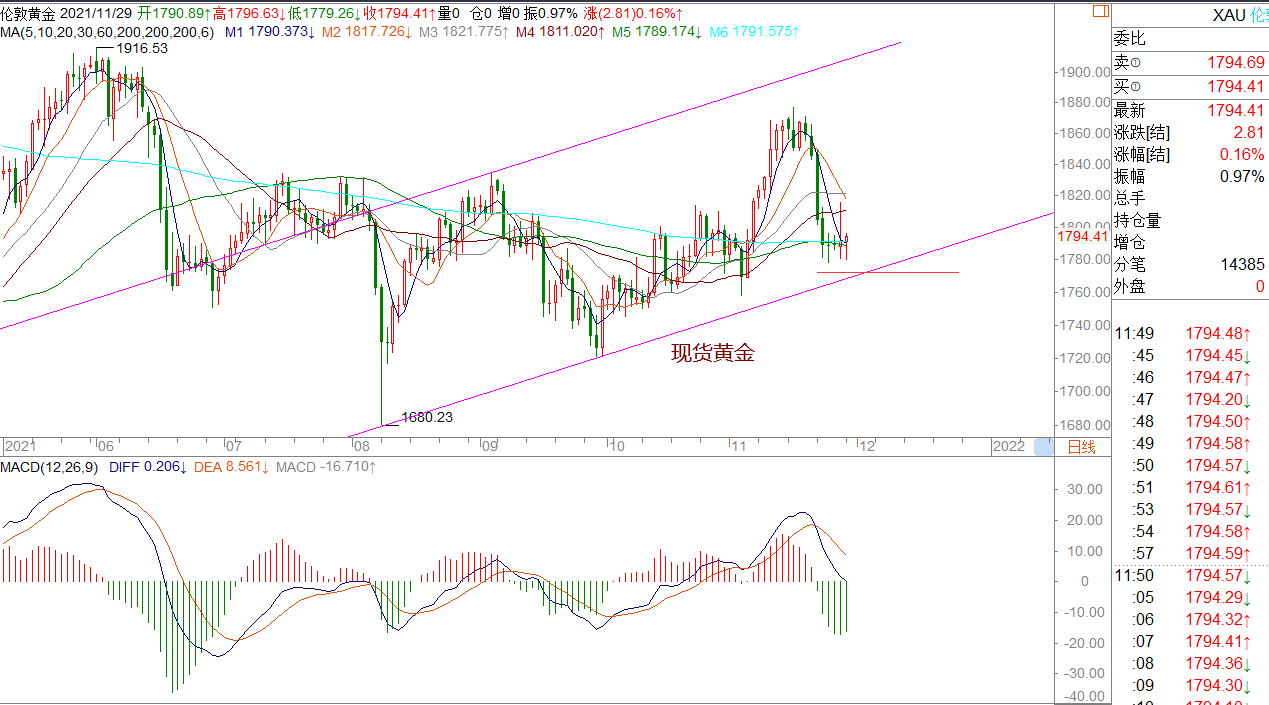The width and height of the screenshot is (1269, 705).
Task: Click the MACD(12,26,9) indicator label
Action: pyautogui.click(x=50, y=467)
